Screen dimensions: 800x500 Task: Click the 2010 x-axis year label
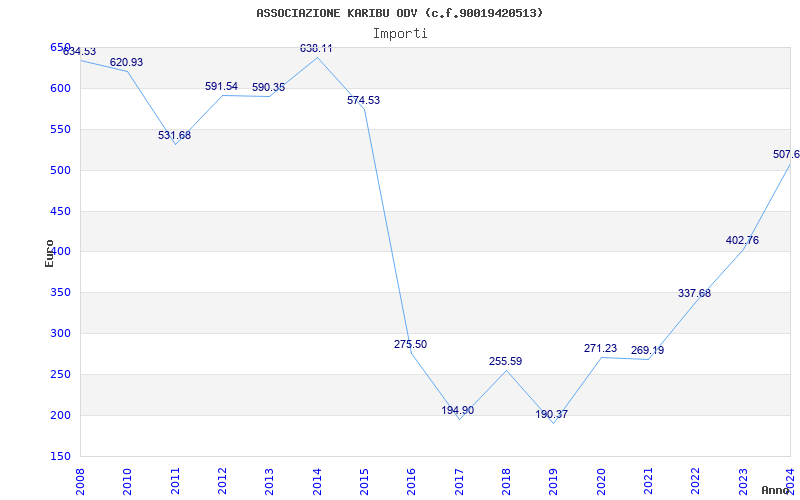[128, 482]
